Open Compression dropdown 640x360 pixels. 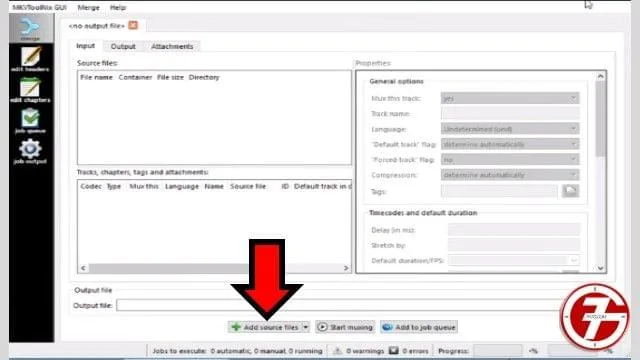pos(510,175)
